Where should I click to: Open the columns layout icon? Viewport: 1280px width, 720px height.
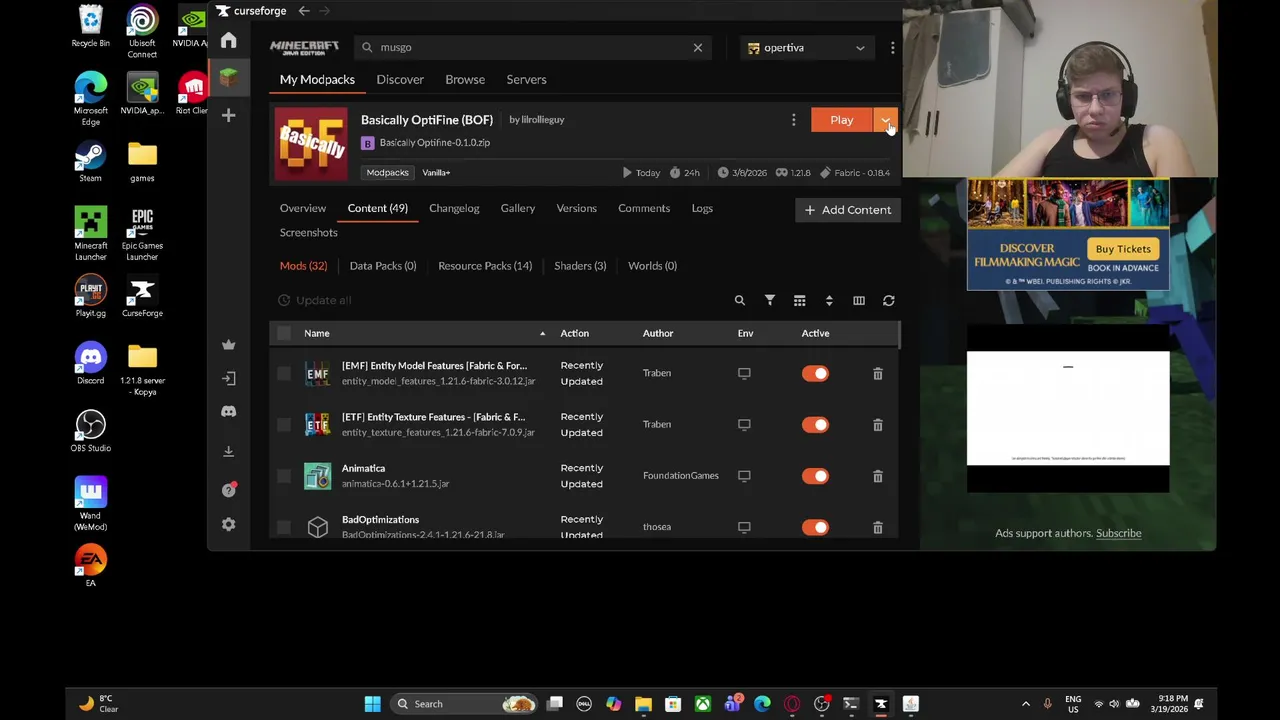pyautogui.click(x=859, y=300)
